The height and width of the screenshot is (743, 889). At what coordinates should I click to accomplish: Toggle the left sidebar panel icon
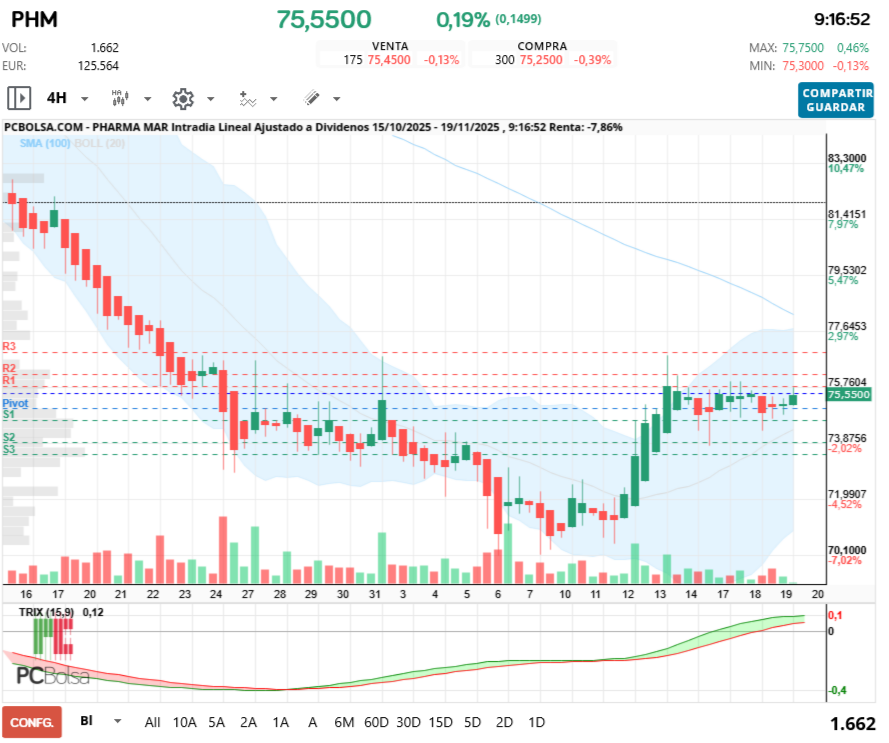[20, 98]
